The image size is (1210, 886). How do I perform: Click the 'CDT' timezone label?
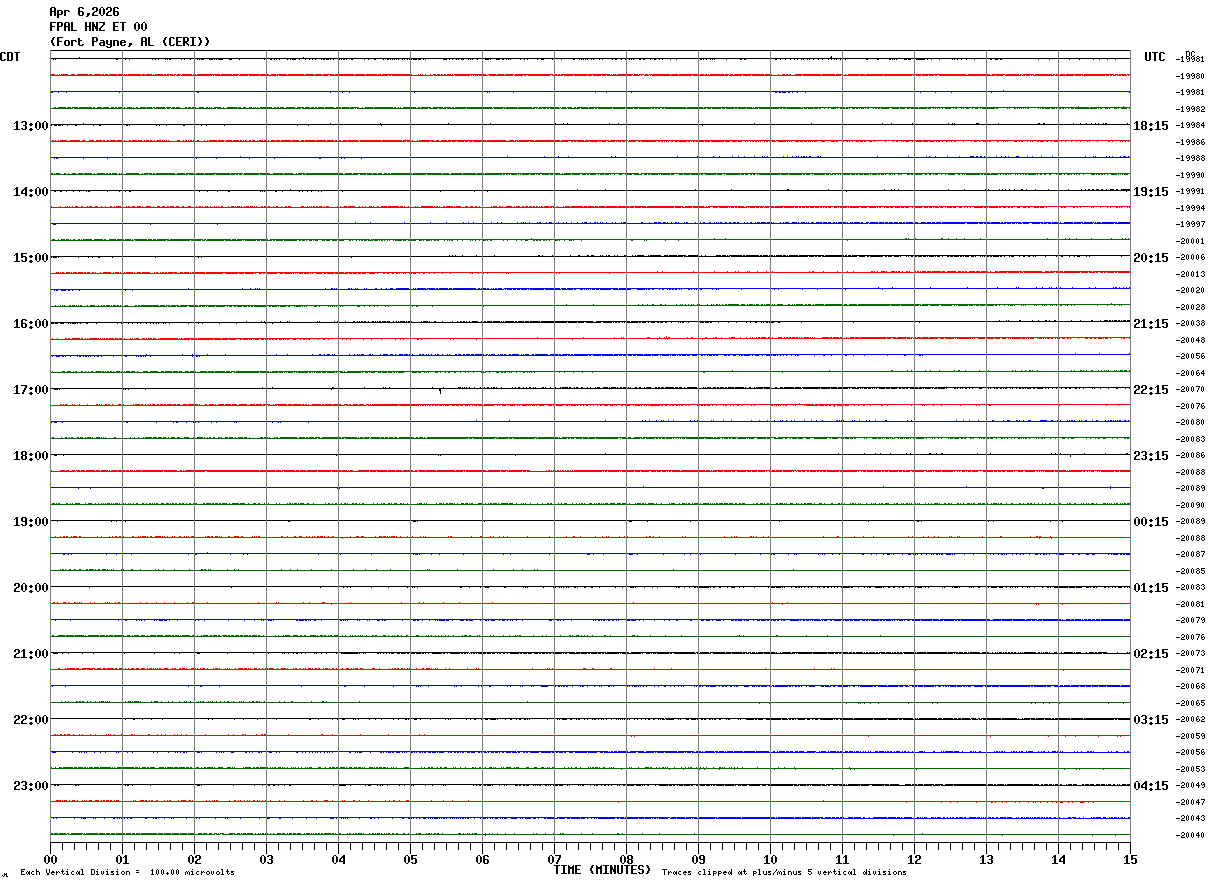click(x=10, y=57)
